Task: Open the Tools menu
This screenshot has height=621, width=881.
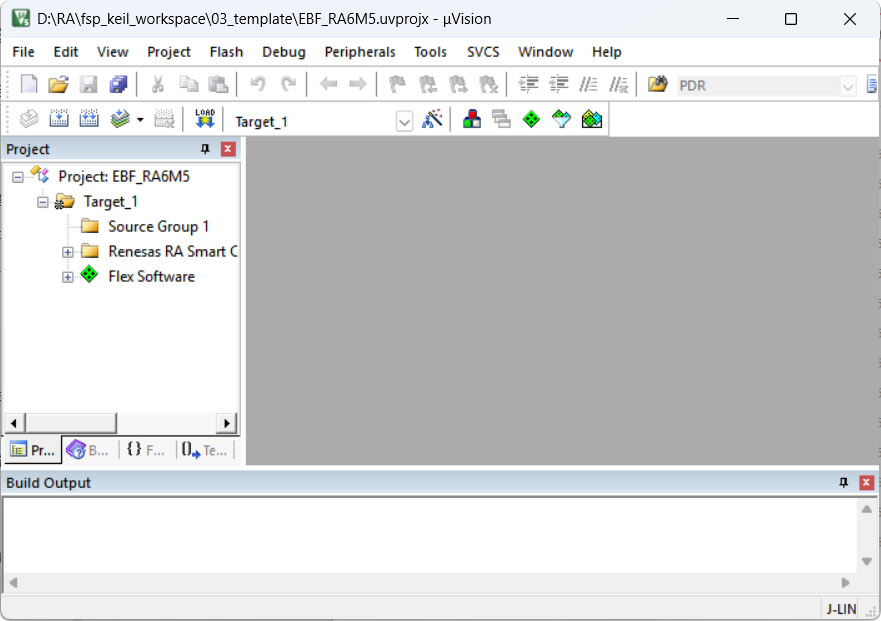Action: (430, 52)
